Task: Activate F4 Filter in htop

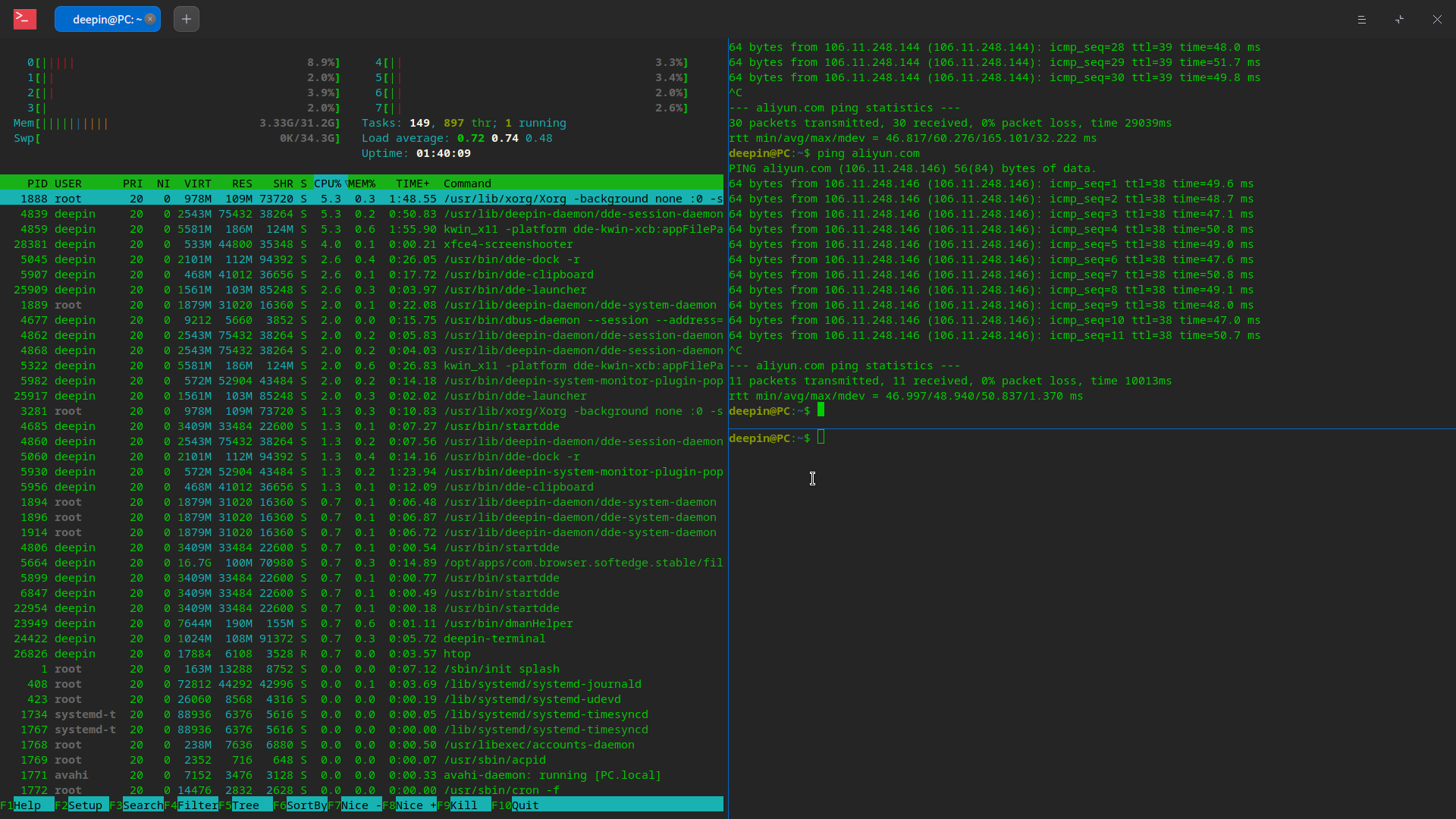Action: pos(197,805)
